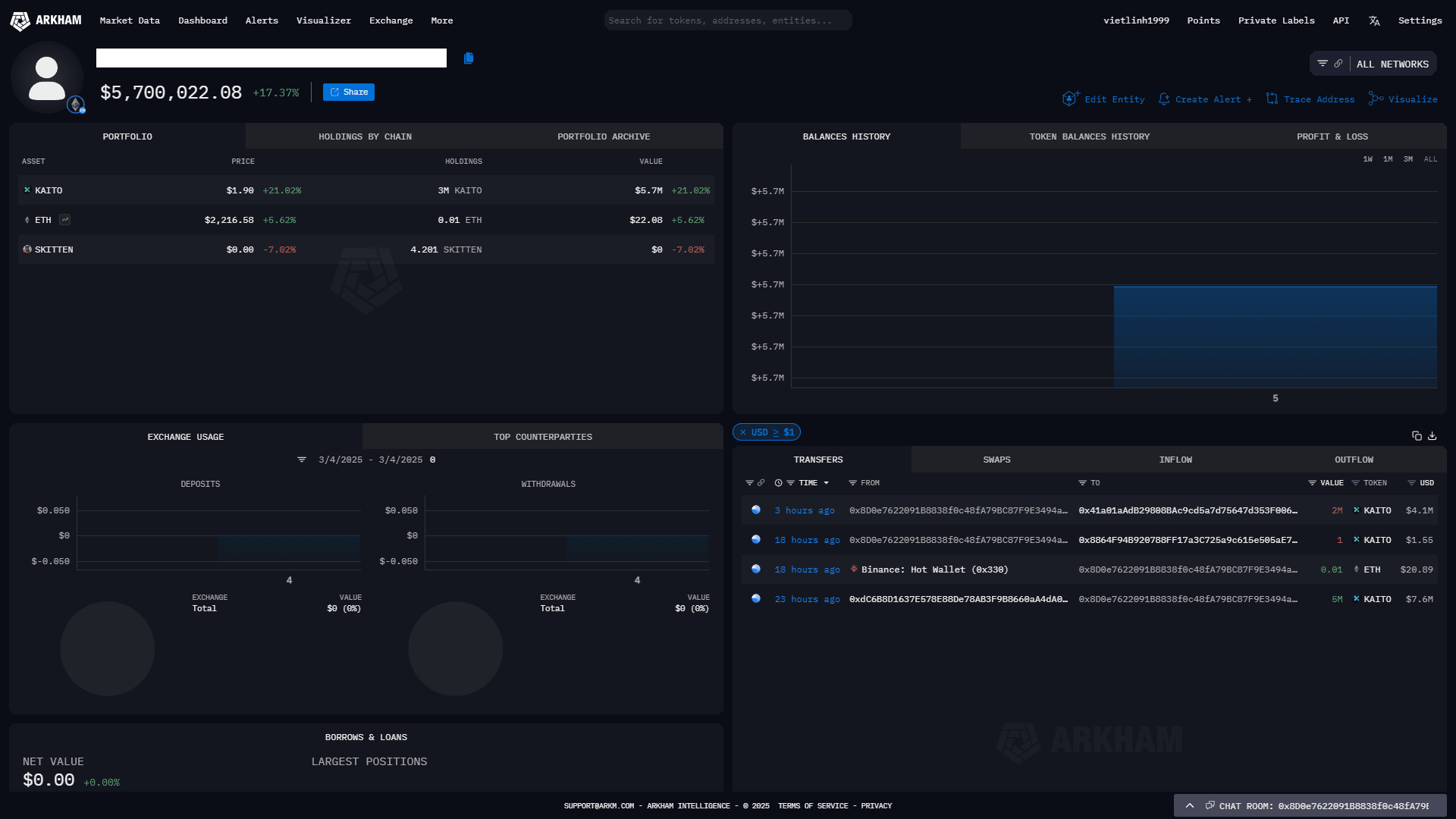Open the date range filter icon in Exchange Usage
Image resolution: width=1456 pixels, height=819 pixels.
302,460
